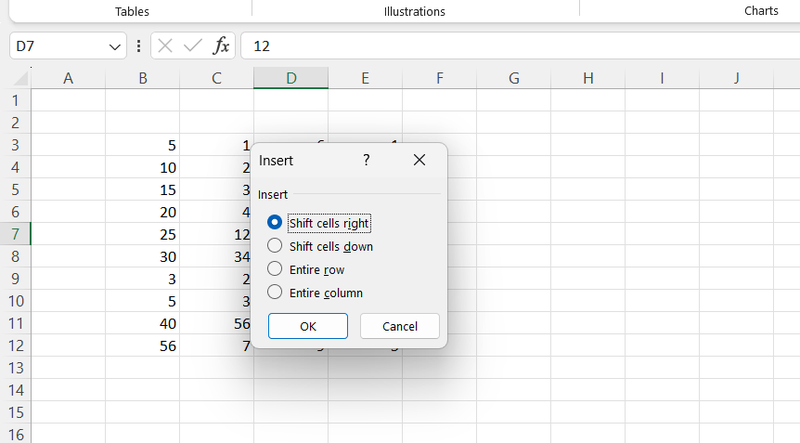Click cell C8 containing 34
Viewport: 800px width, 443px height.
216,256
